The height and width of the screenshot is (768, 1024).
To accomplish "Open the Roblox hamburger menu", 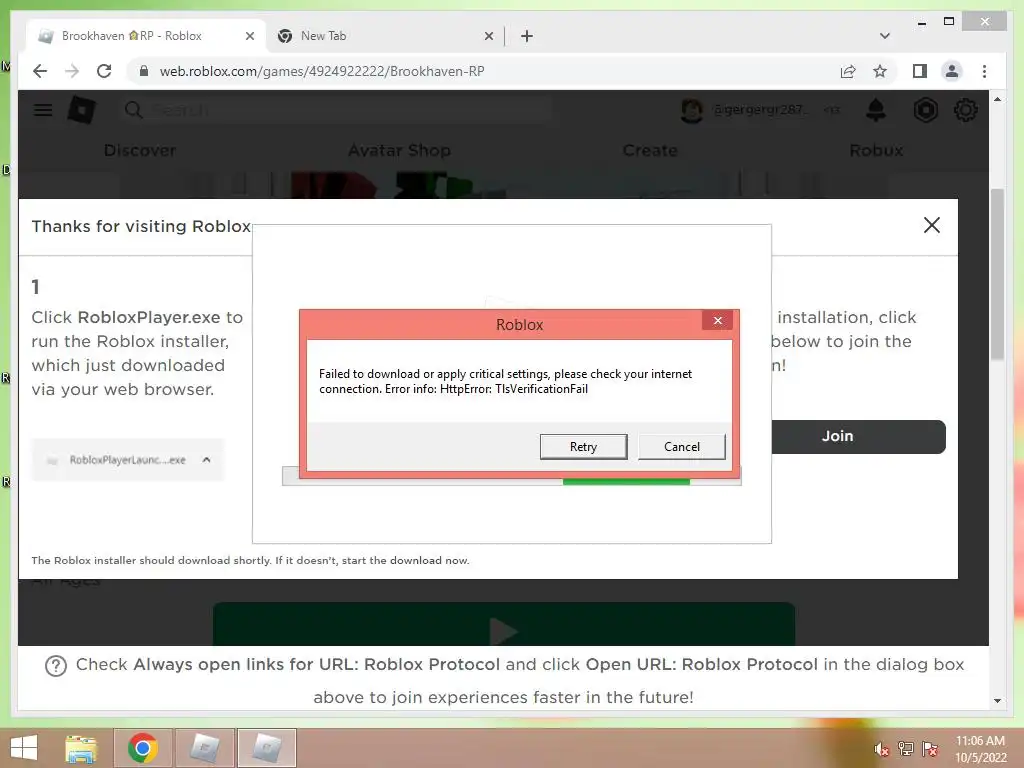I will [43, 110].
